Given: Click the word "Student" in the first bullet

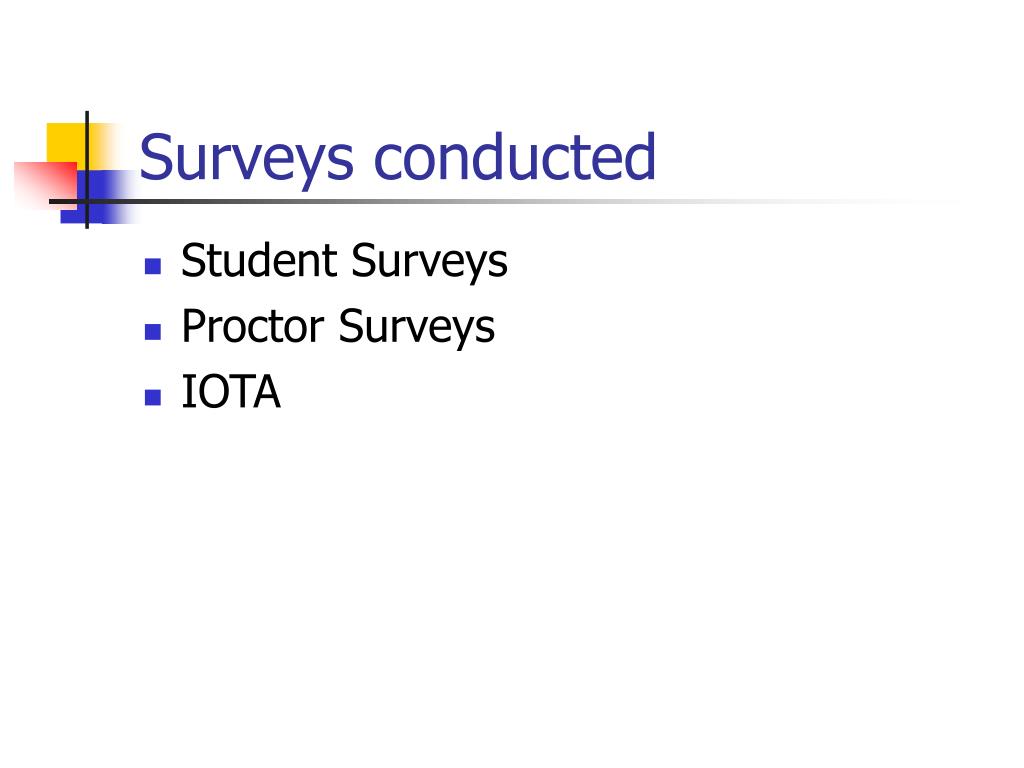Looking at the screenshot, I should (260, 259).
